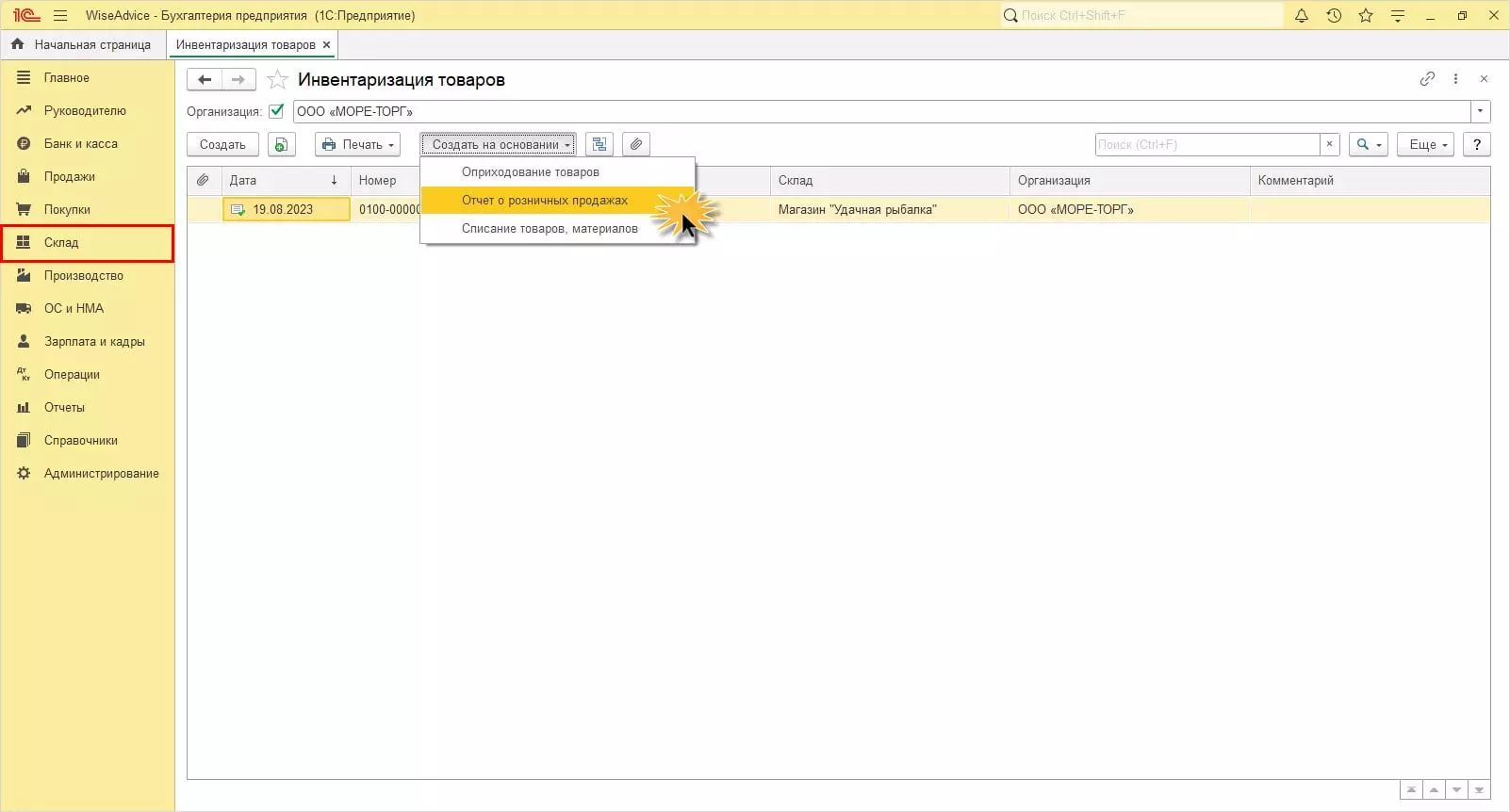Expand the Организация dropdown arrow
The image size is (1510, 812).
pyautogui.click(x=1481, y=111)
